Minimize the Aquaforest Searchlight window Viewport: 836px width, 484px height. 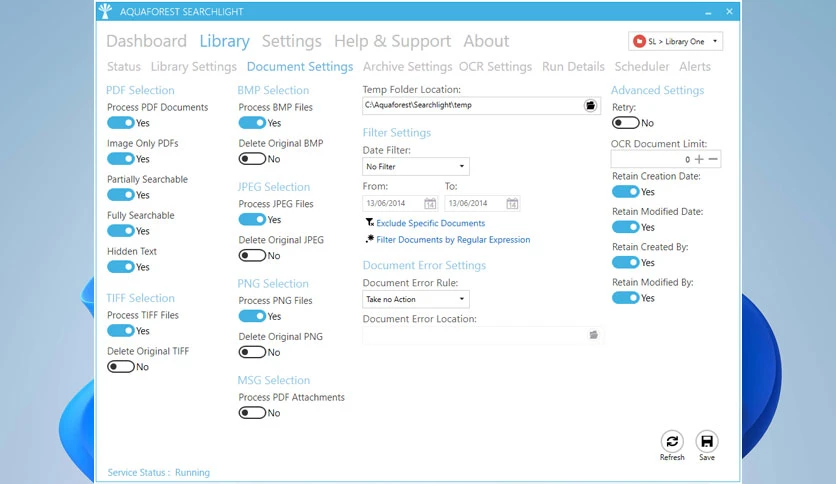708,12
